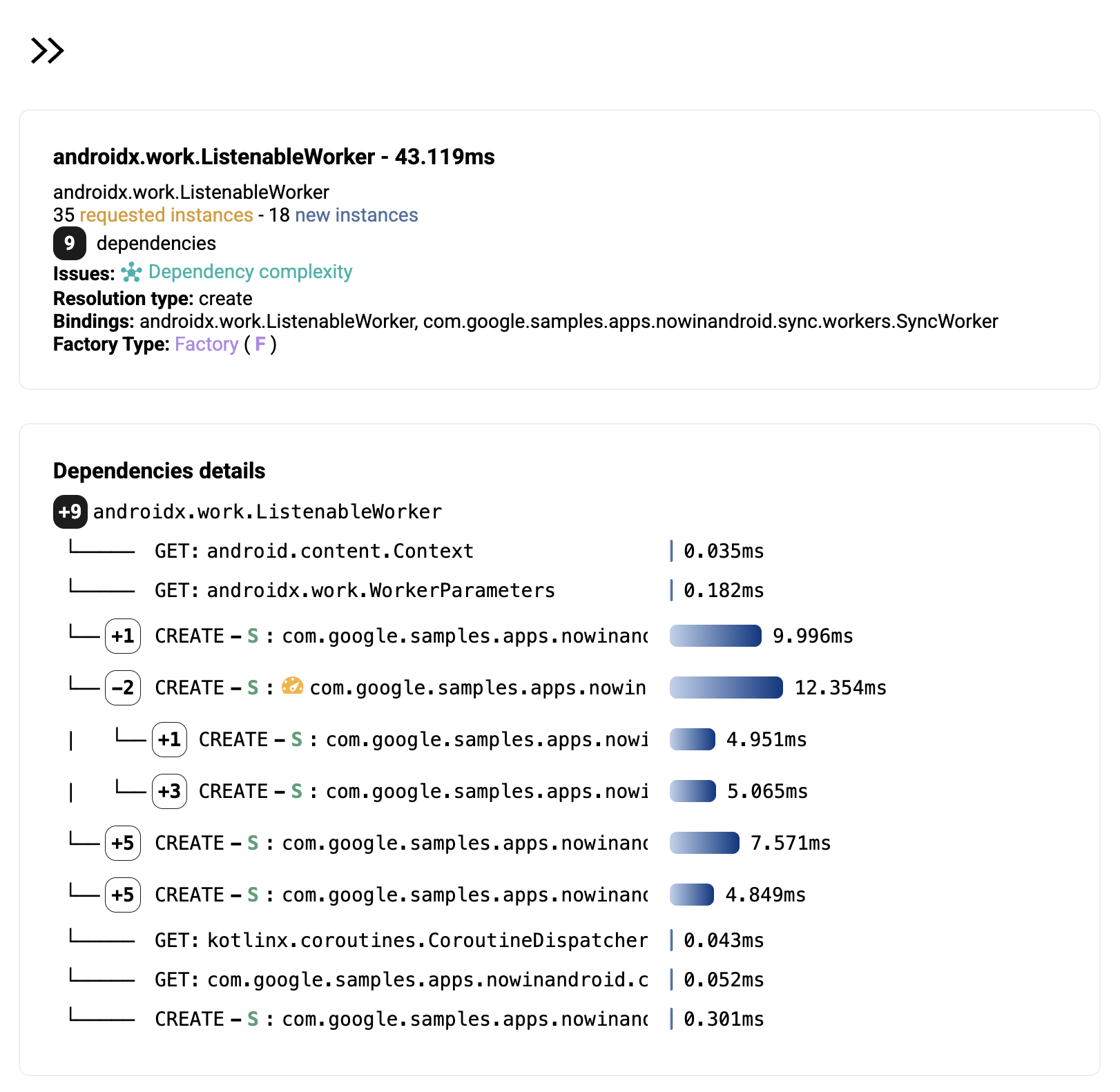The height and width of the screenshot is (1092, 1120).
Task: Click the Factory type link
Action: pyautogui.click(x=206, y=344)
